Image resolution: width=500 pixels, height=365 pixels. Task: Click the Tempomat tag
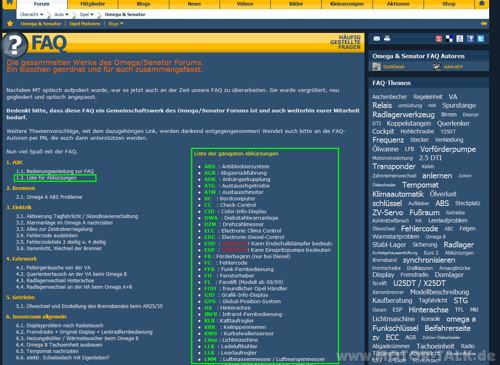pyautogui.click(x=420, y=185)
